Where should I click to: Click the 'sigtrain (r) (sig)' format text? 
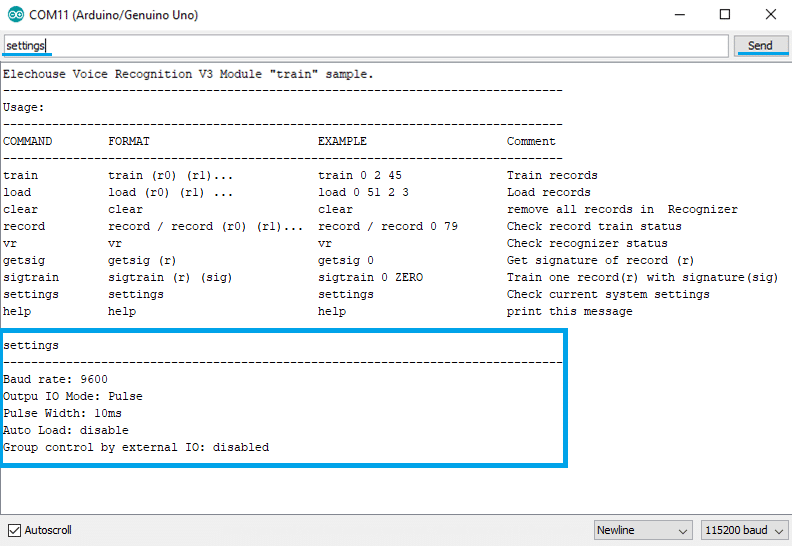click(x=170, y=277)
